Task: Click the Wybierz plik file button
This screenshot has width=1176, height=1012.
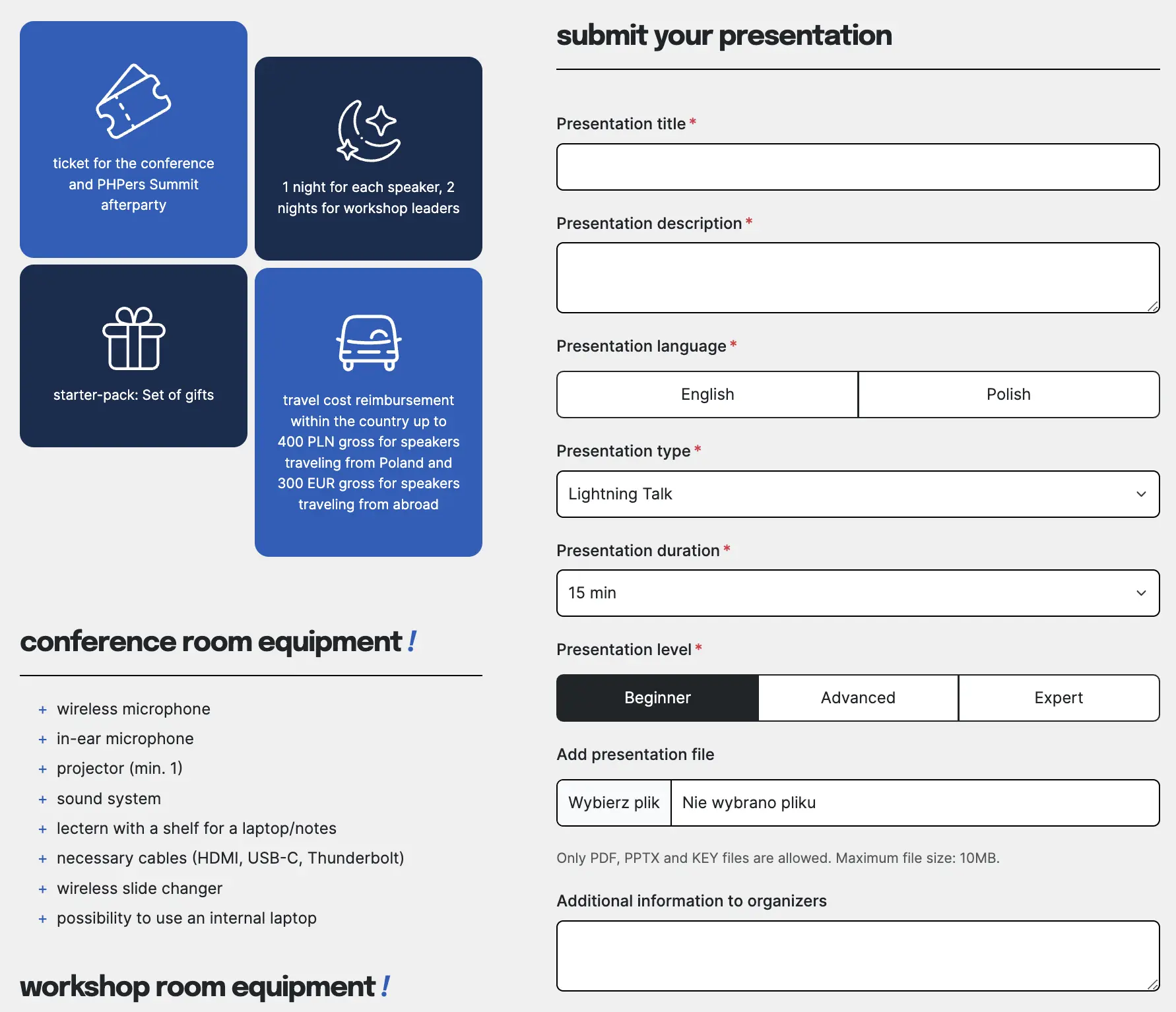Action: (x=614, y=803)
